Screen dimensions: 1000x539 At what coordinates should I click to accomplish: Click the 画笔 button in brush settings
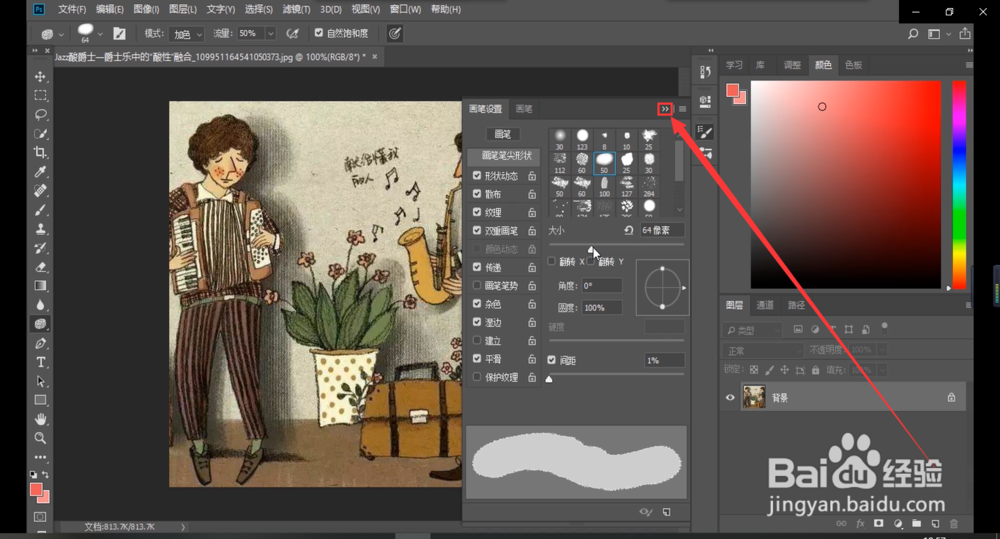pyautogui.click(x=503, y=134)
